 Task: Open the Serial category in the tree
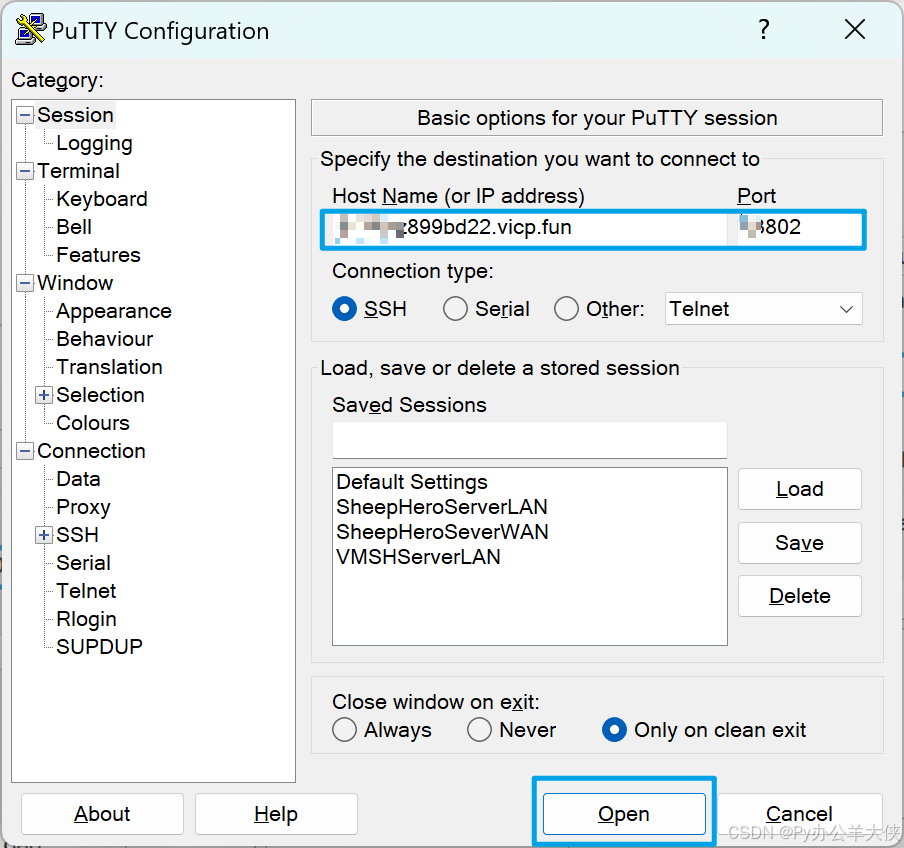(84, 563)
